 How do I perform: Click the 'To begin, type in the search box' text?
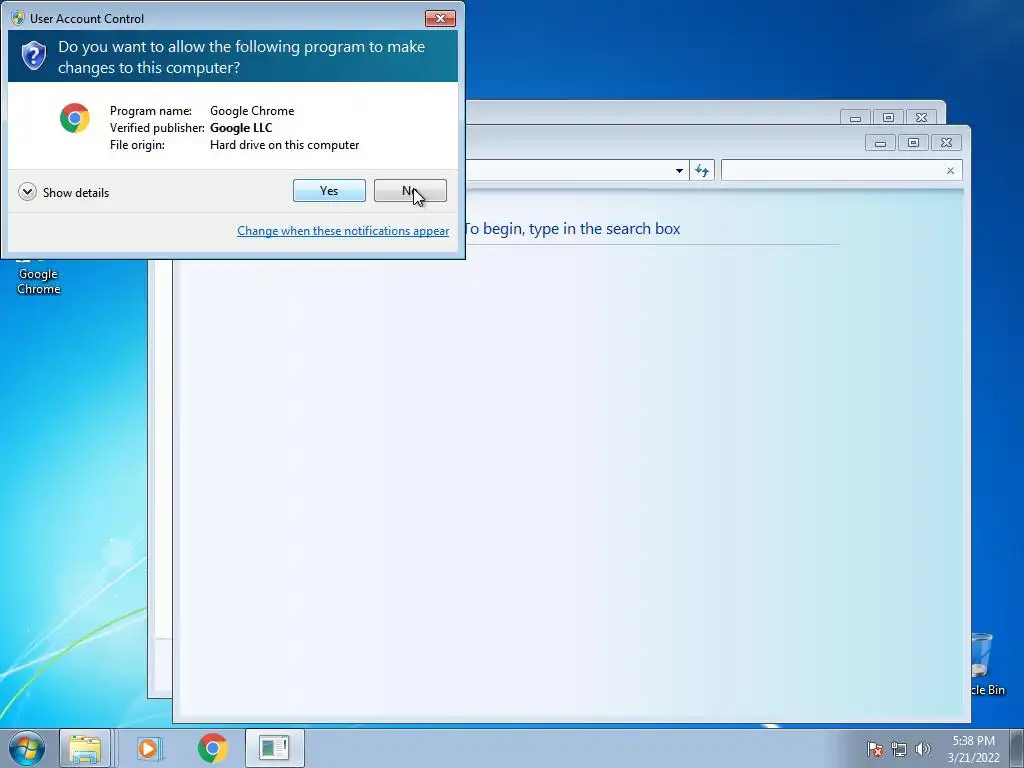[x=572, y=229]
